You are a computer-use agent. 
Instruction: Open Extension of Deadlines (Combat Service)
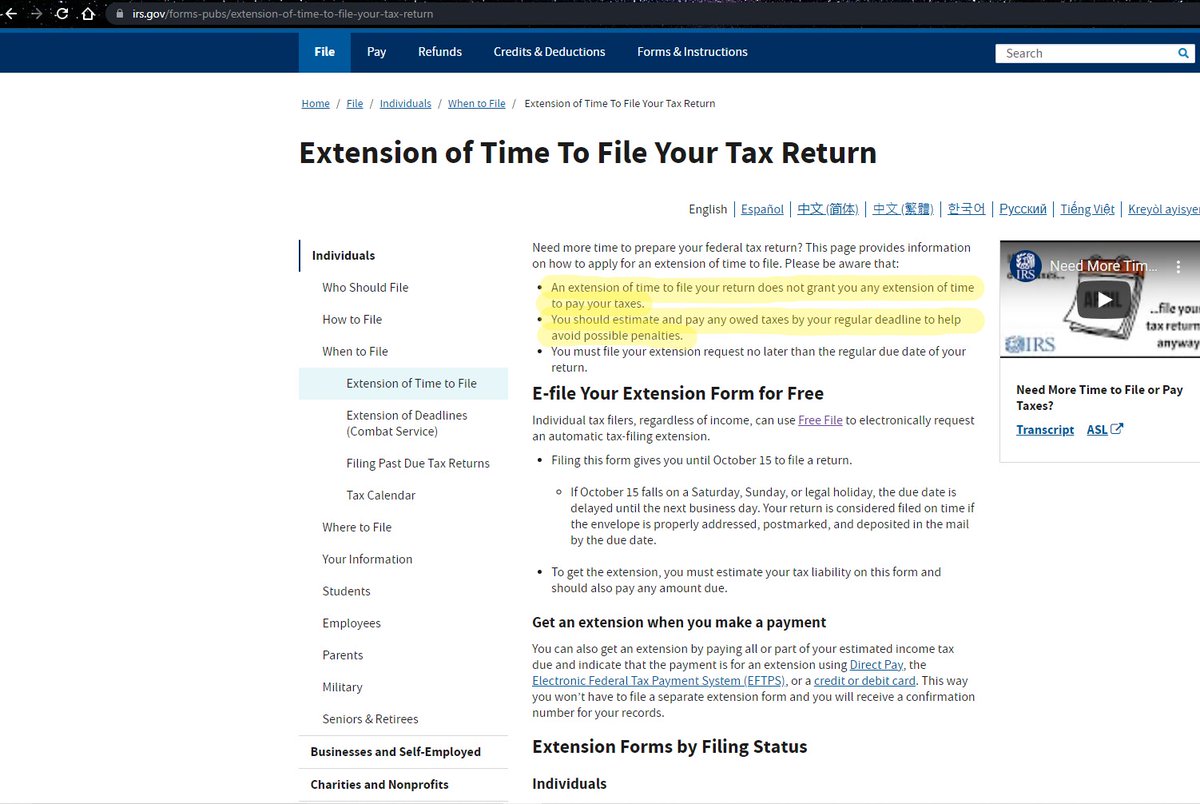[x=407, y=423]
